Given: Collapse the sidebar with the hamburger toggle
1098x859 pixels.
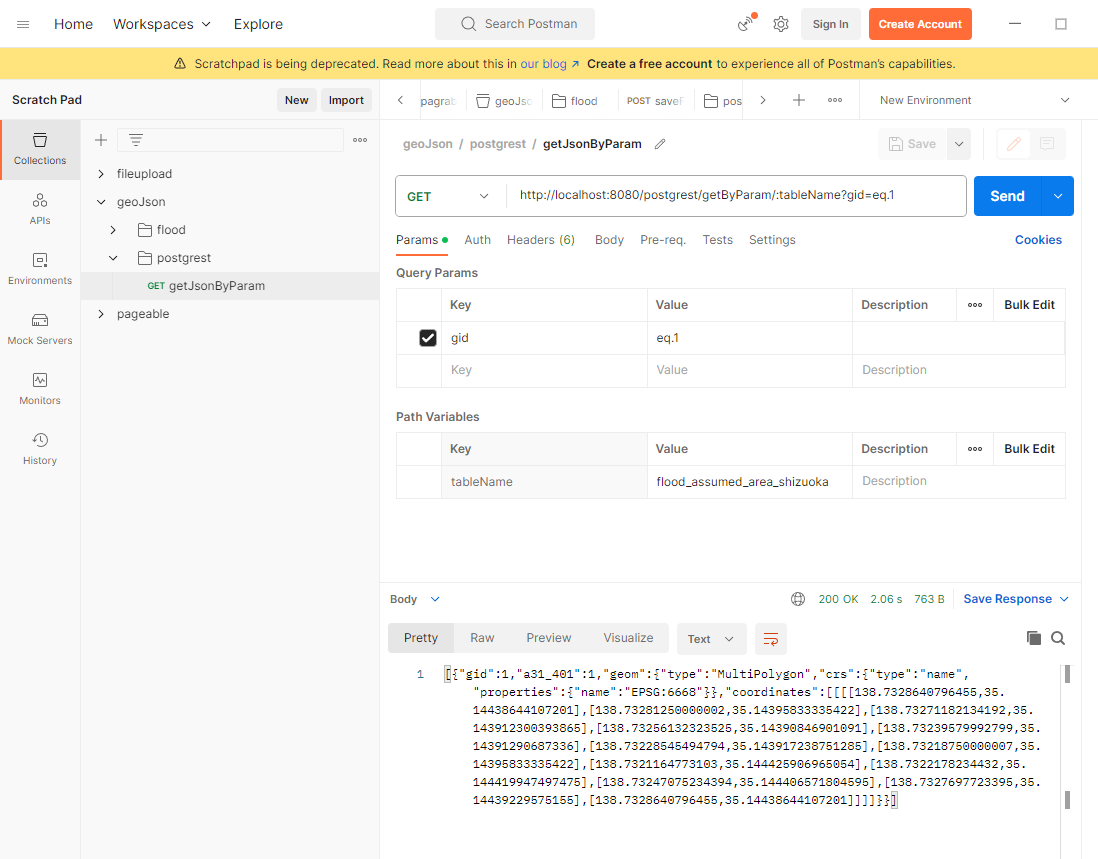Looking at the screenshot, I should point(22,23).
